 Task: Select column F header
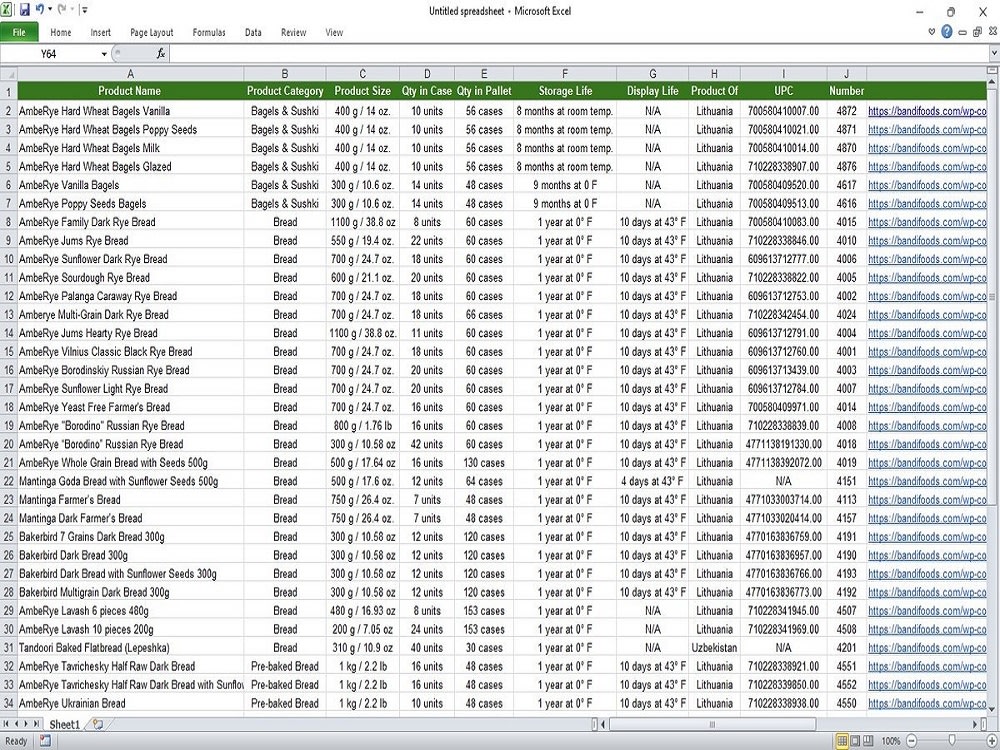564,74
